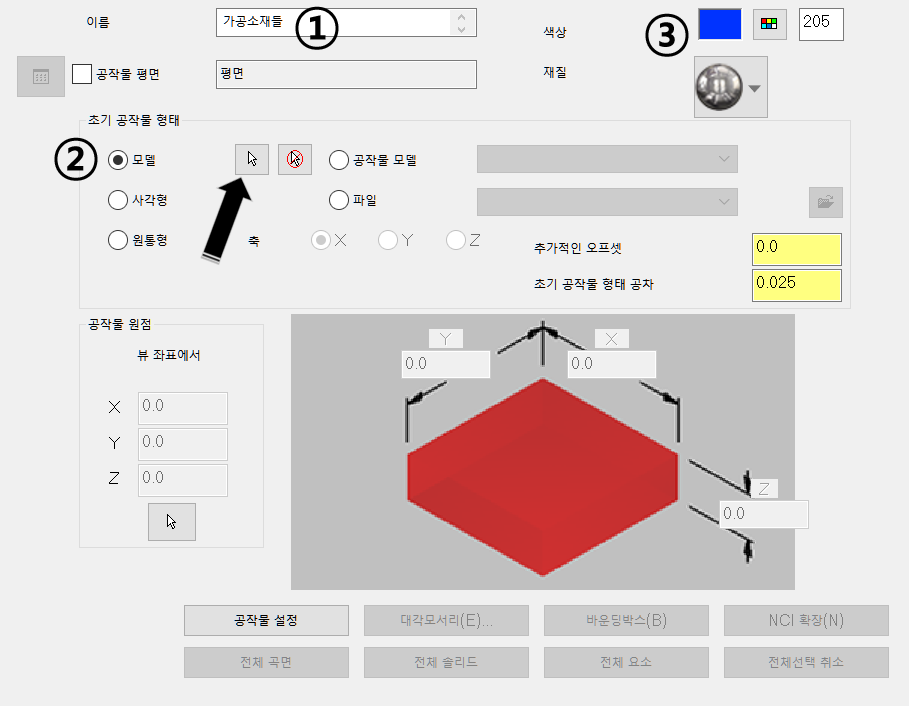Click the deselect model cursor icon

pos(294,159)
